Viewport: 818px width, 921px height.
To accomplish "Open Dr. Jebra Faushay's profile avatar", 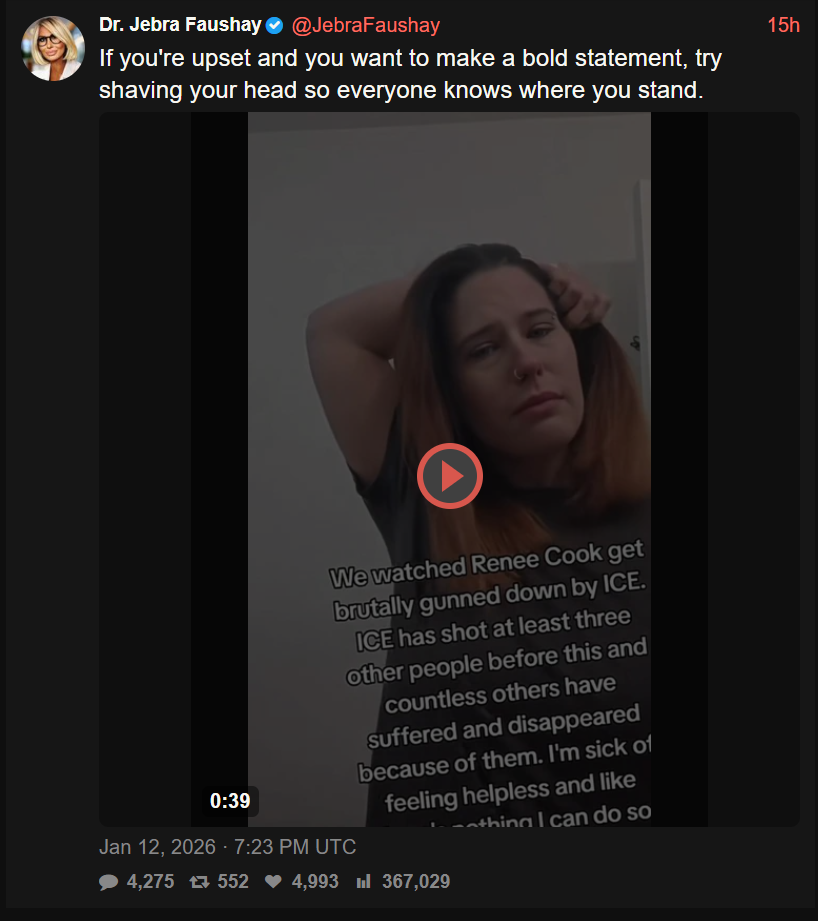I will pos(53,48).
